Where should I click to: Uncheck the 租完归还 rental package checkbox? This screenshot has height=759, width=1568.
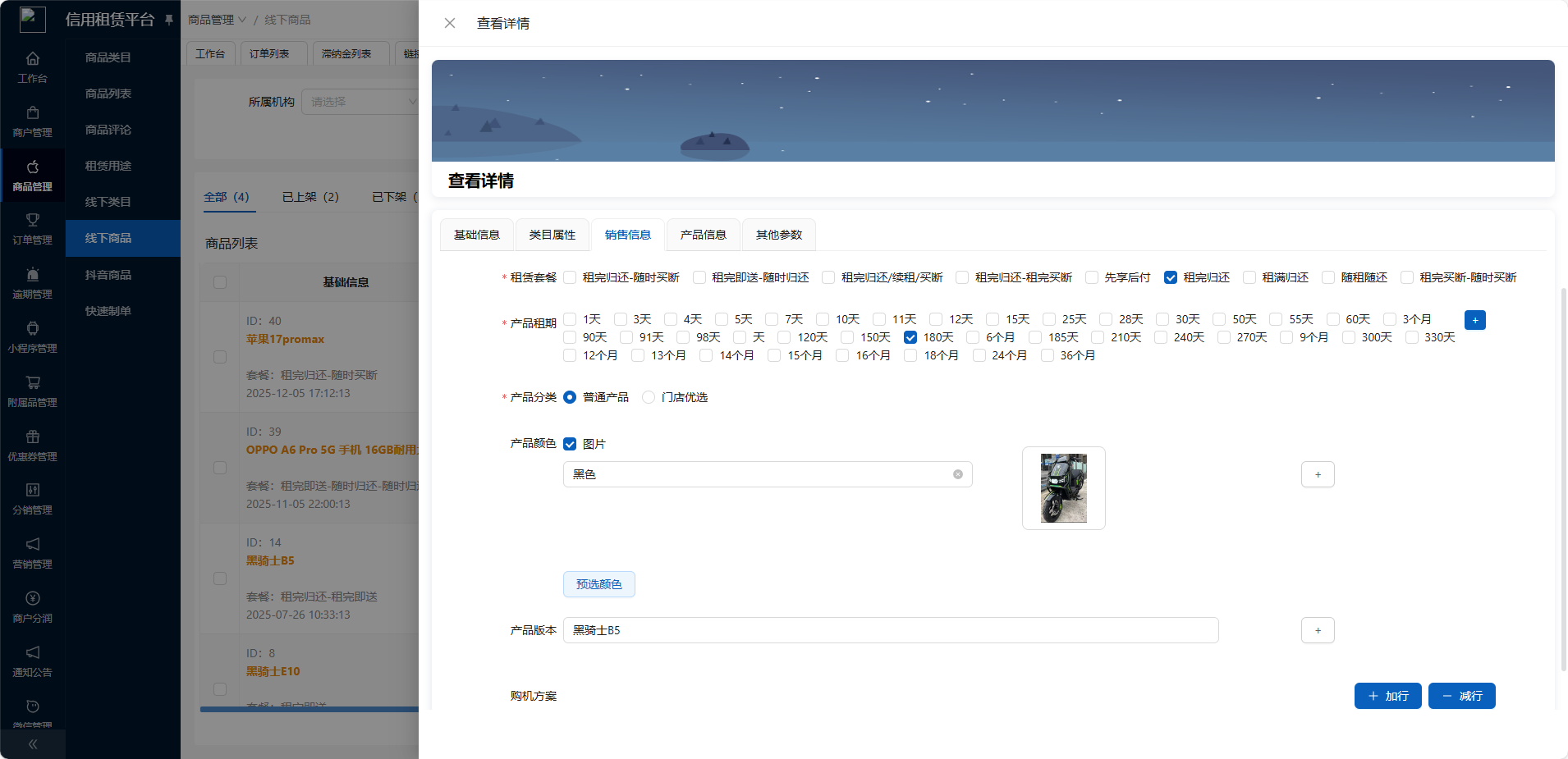[1171, 277]
